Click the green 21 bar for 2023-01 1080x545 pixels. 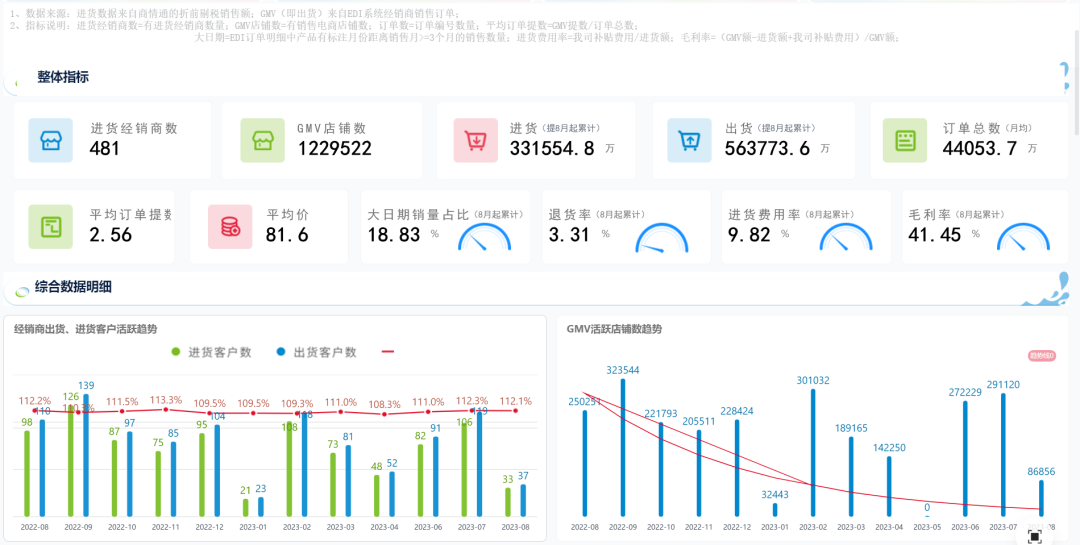(x=245, y=508)
